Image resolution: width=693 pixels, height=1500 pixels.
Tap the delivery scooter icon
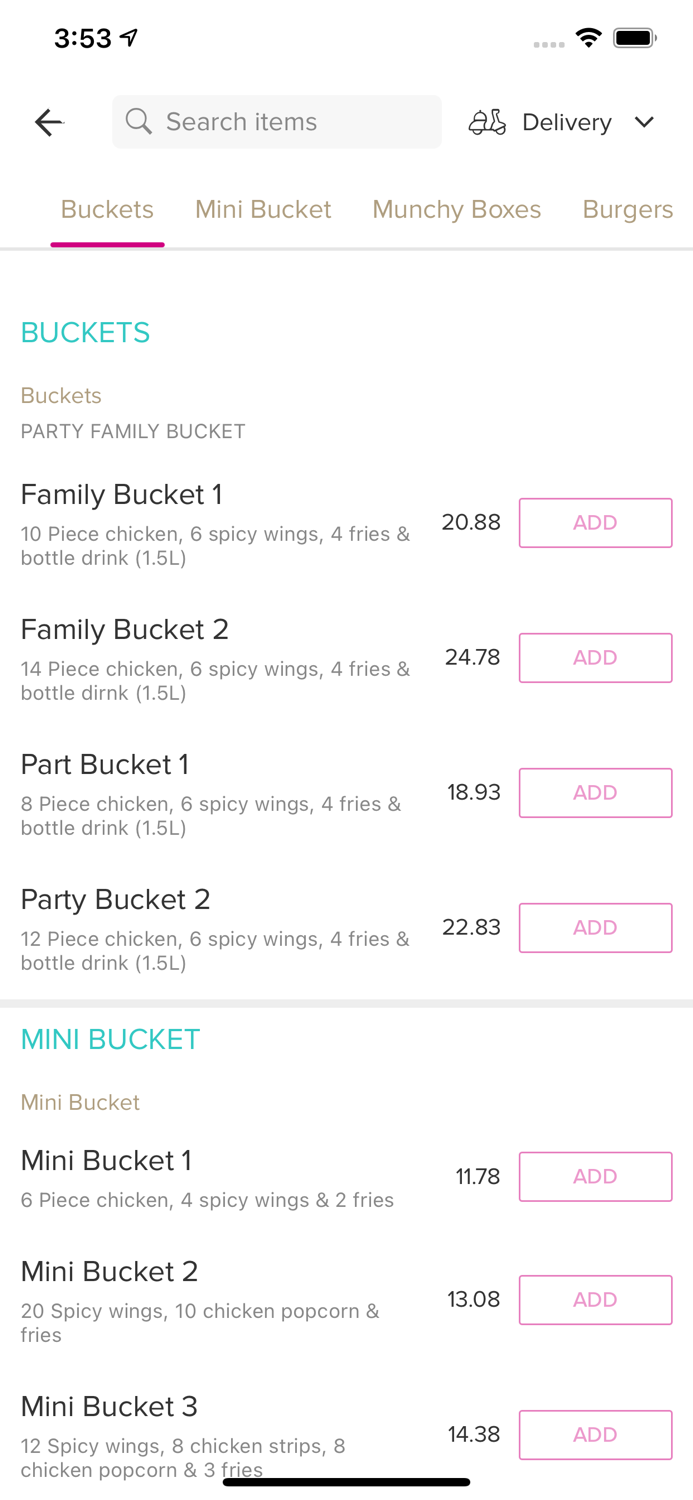pos(487,122)
